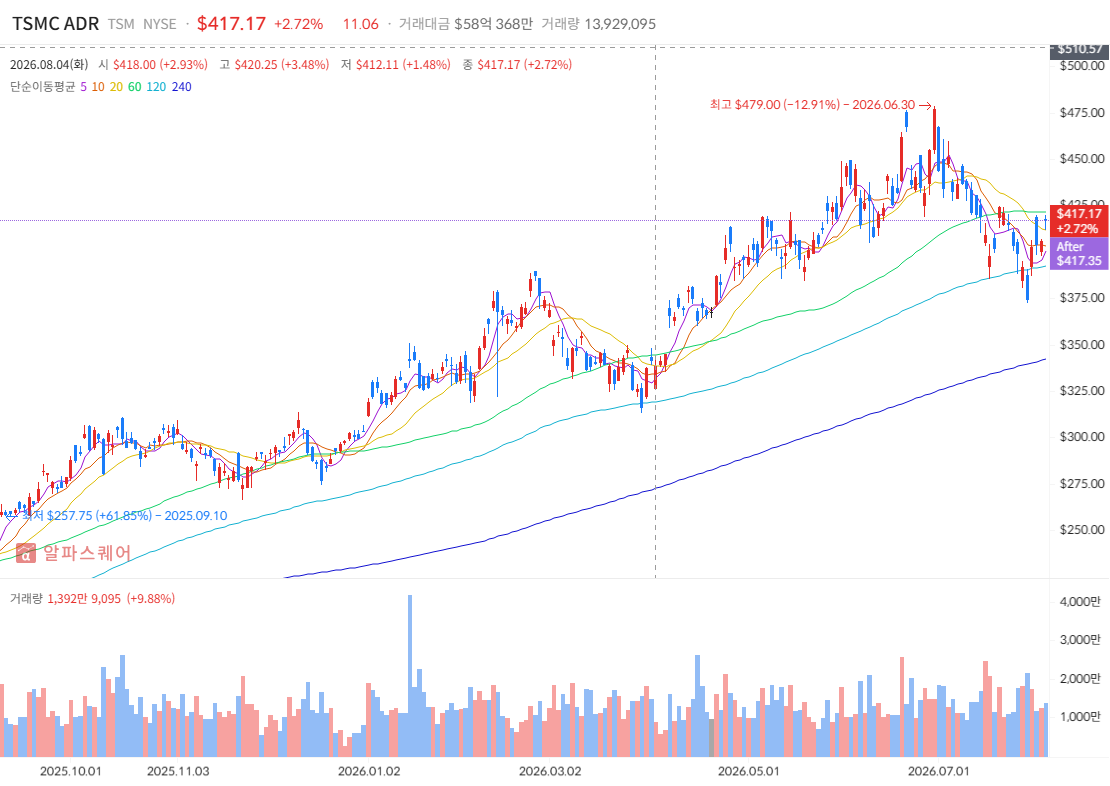
Task: Select the 60-day moving average legend
Action: [x=135, y=86]
